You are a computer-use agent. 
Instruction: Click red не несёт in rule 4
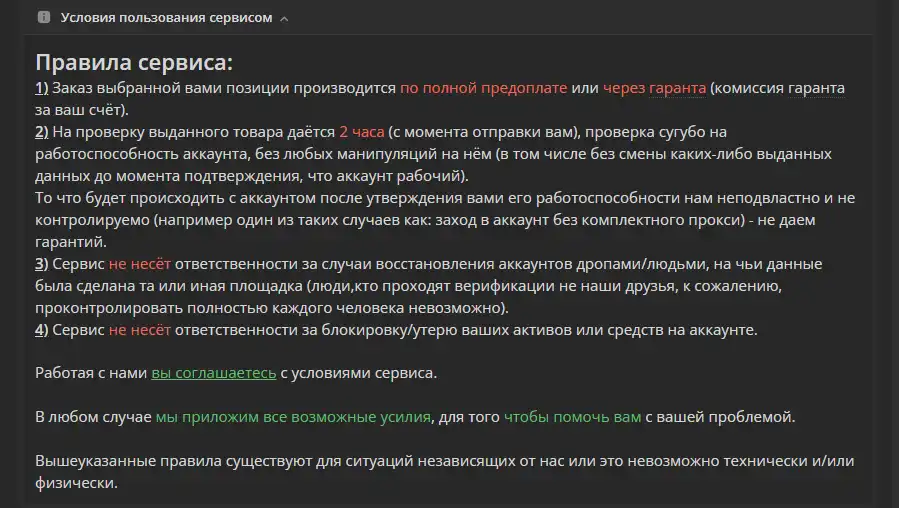[140, 330]
